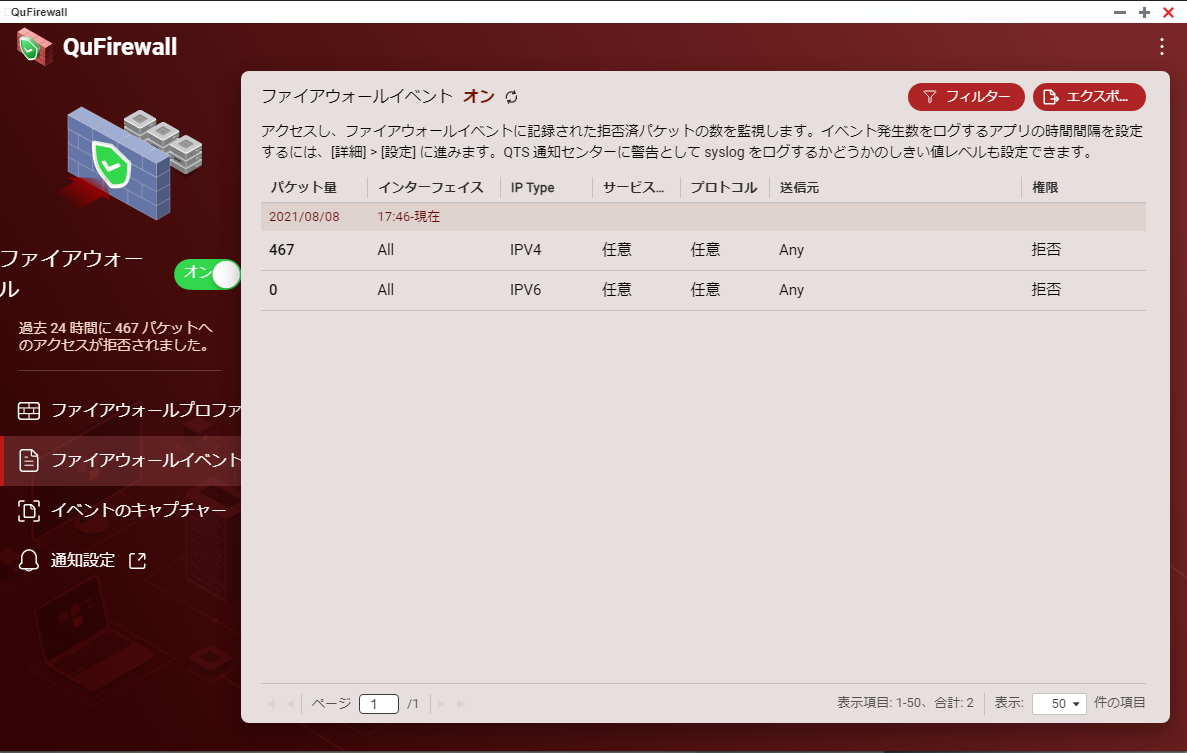Close the QuFirewall window
Screen dimensions: 1187x753
[x=1168, y=12]
